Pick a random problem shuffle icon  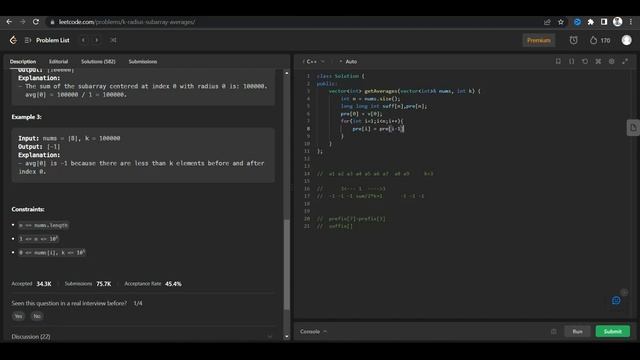[x=113, y=40]
